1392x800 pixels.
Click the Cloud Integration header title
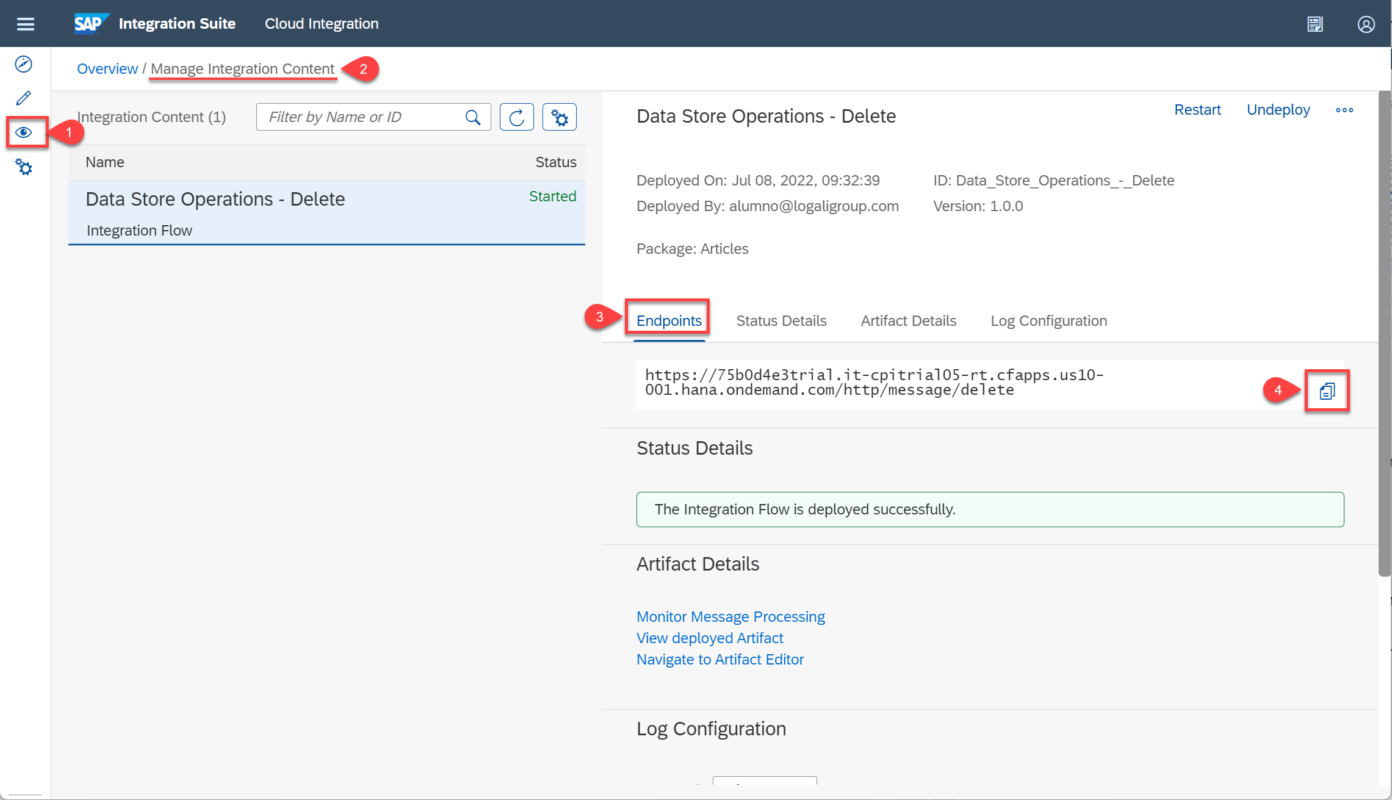click(322, 24)
